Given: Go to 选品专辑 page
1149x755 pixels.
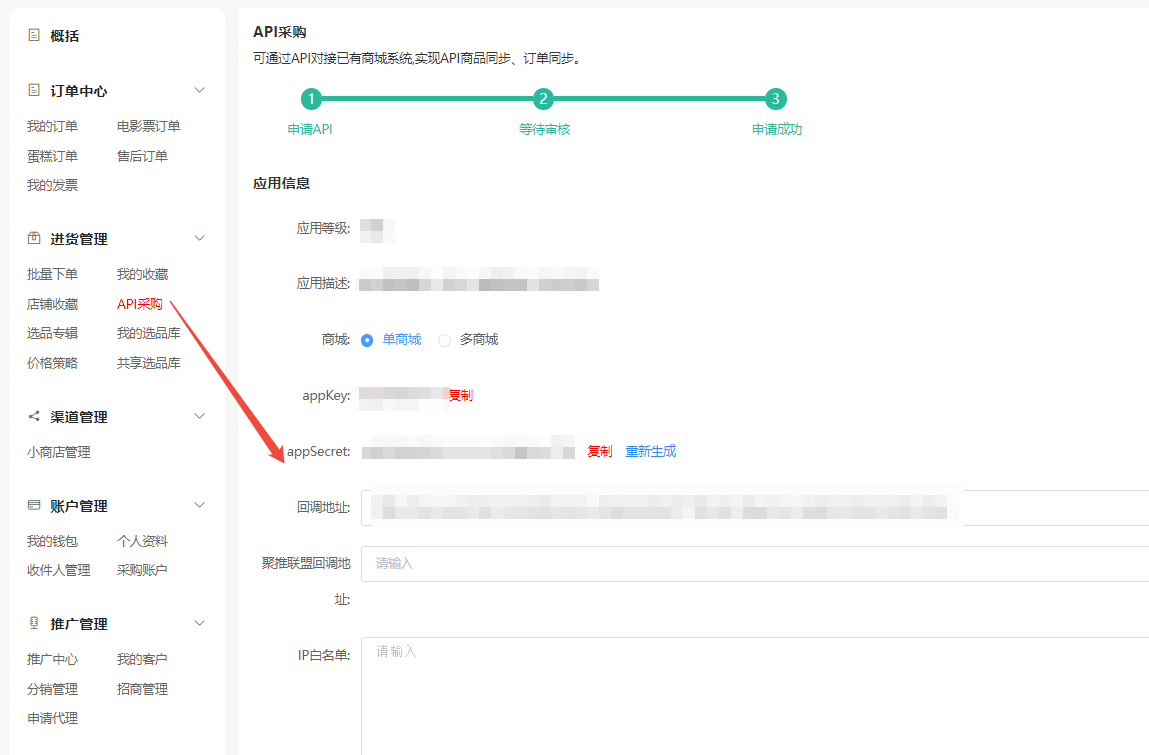Looking at the screenshot, I should tap(52, 334).
